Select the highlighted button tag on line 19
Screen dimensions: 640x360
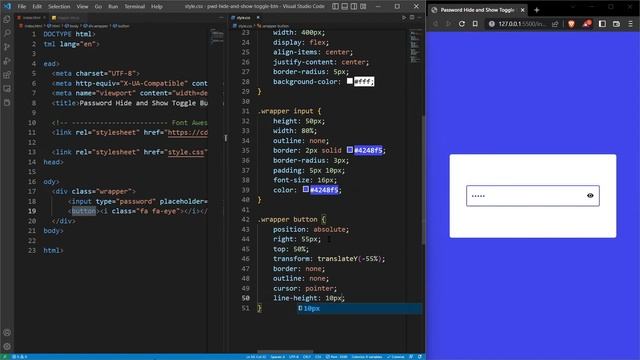tap(84, 211)
